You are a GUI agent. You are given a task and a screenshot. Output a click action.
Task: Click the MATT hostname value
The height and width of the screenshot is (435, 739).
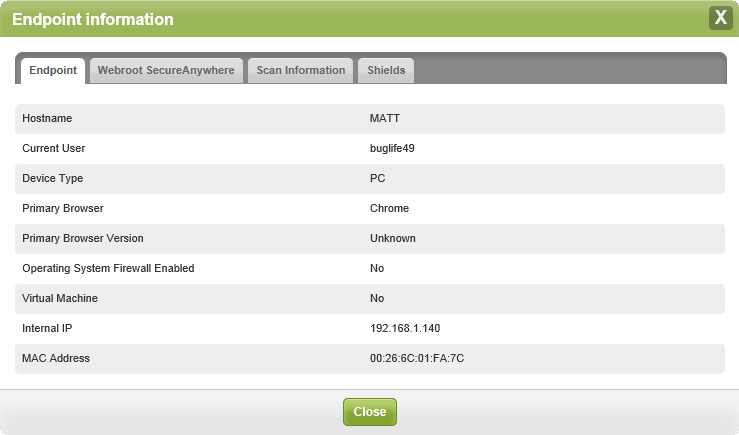[385, 118]
